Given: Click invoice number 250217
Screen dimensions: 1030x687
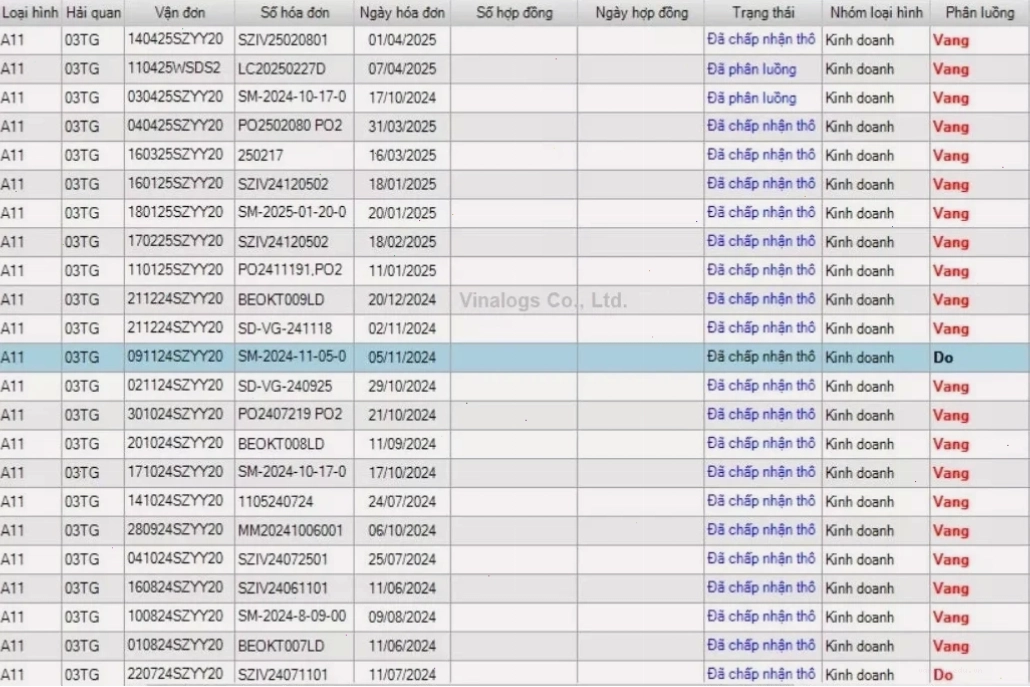Looking at the screenshot, I should coord(261,156).
